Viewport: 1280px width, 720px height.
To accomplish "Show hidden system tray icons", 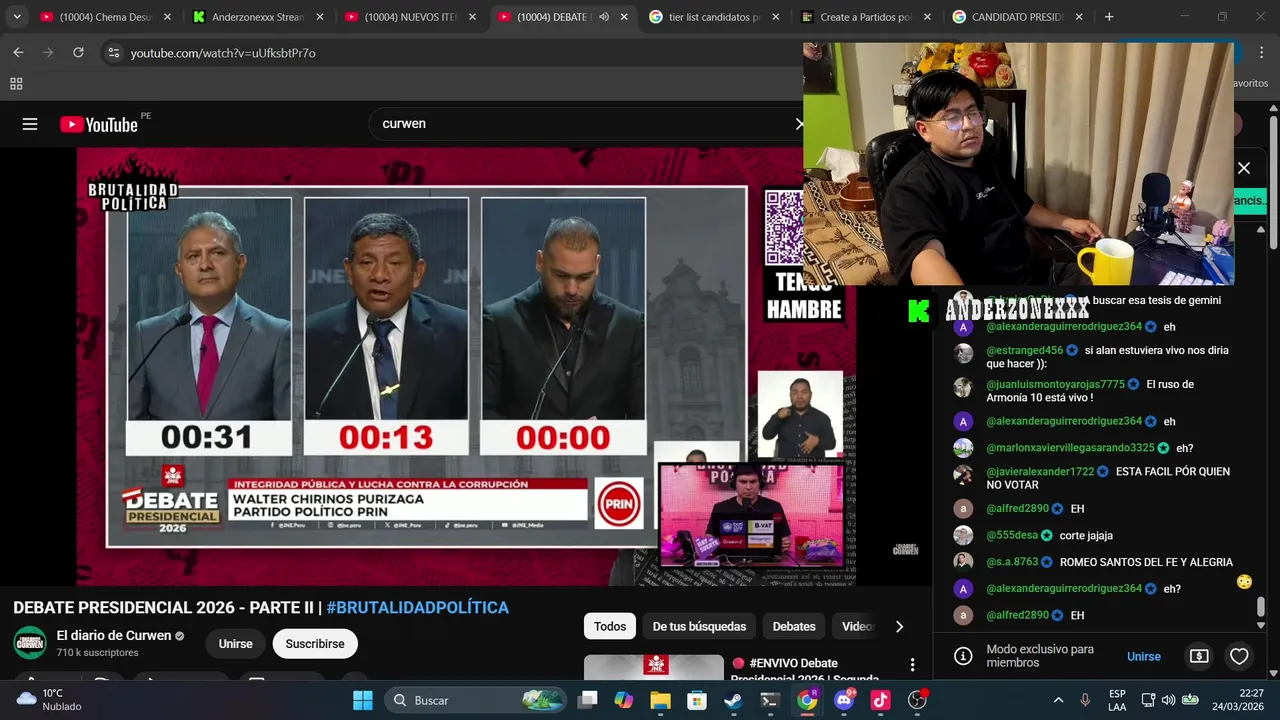I will 1058,700.
